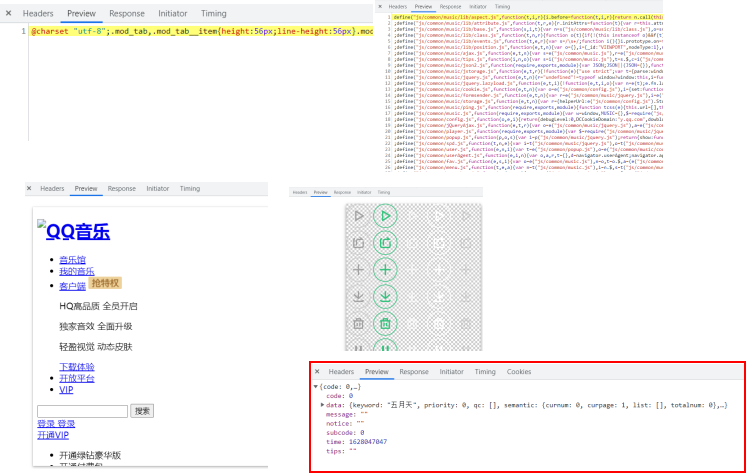Open Headers tab in the QQ音乐 preview panel
This screenshot has width=746, height=473.
(x=52, y=188)
